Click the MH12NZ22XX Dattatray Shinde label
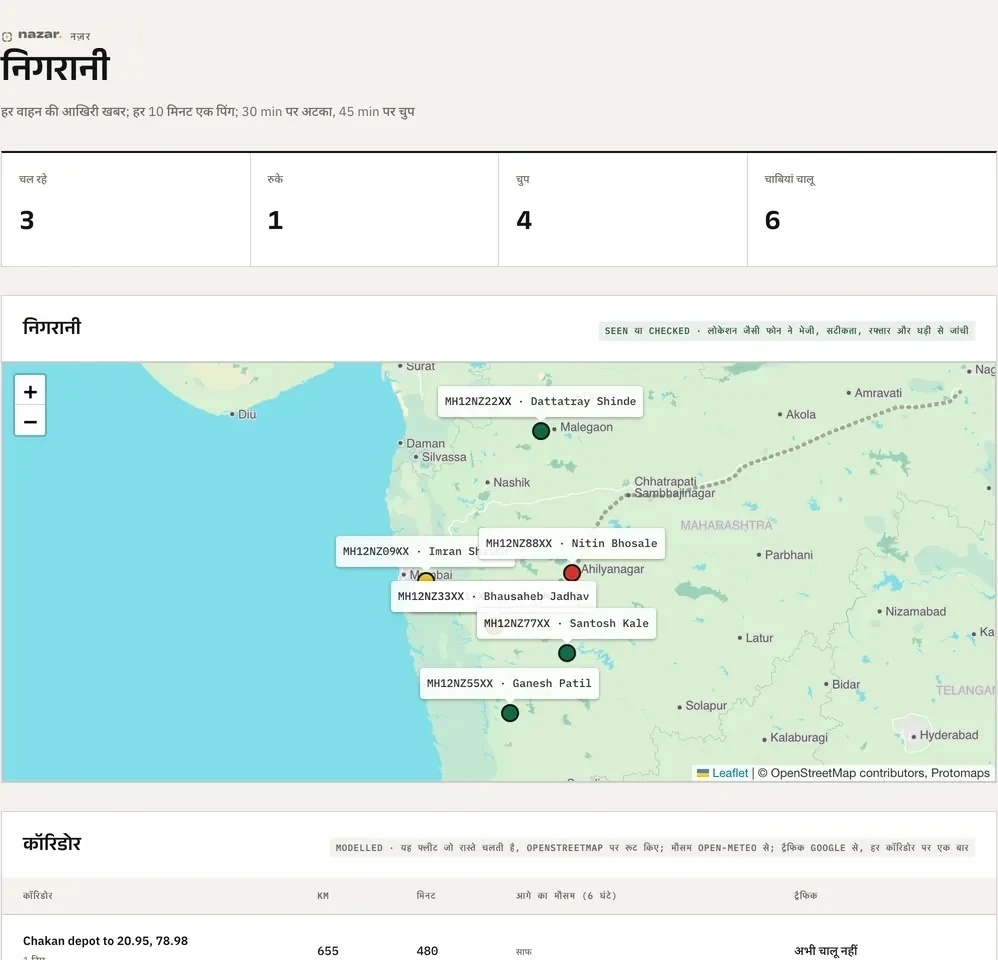 click(540, 401)
